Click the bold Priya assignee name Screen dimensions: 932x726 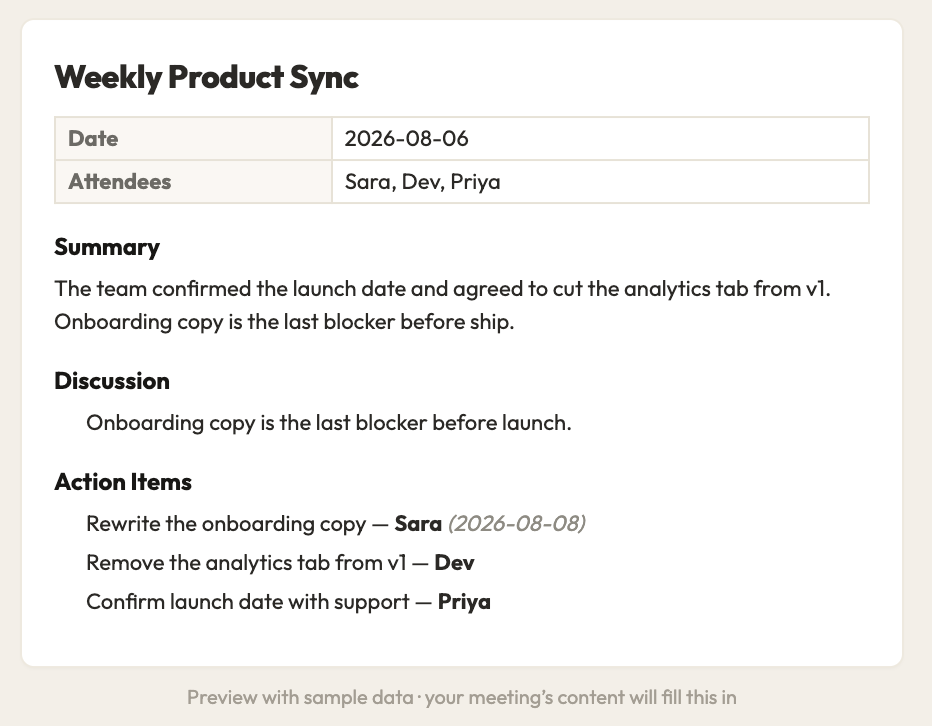click(464, 602)
